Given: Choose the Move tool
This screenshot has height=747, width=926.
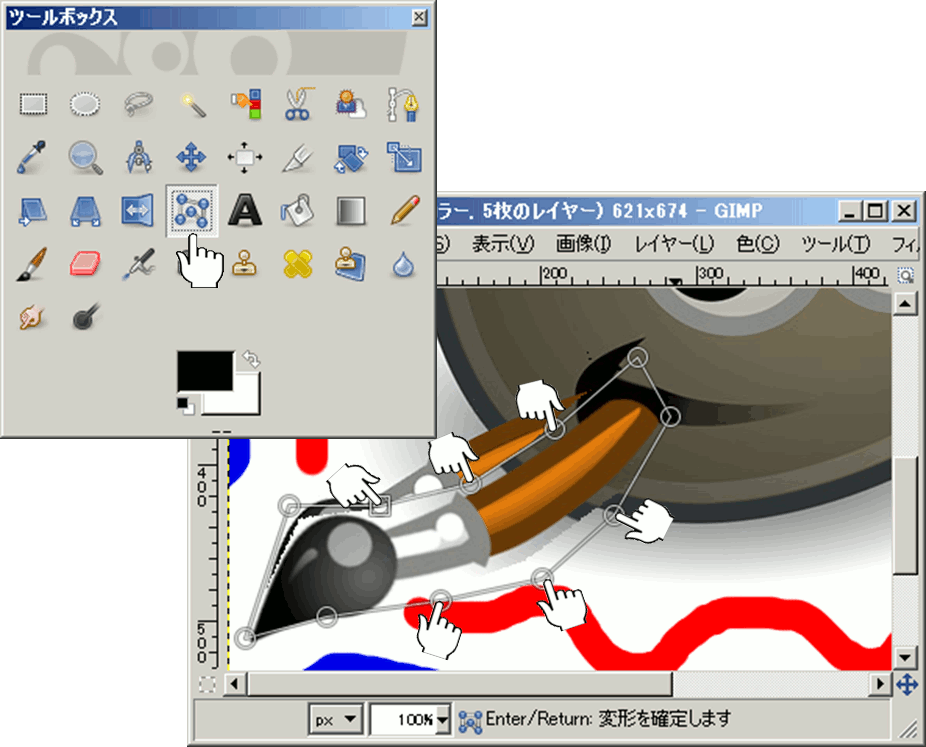Looking at the screenshot, I should 190,157.
